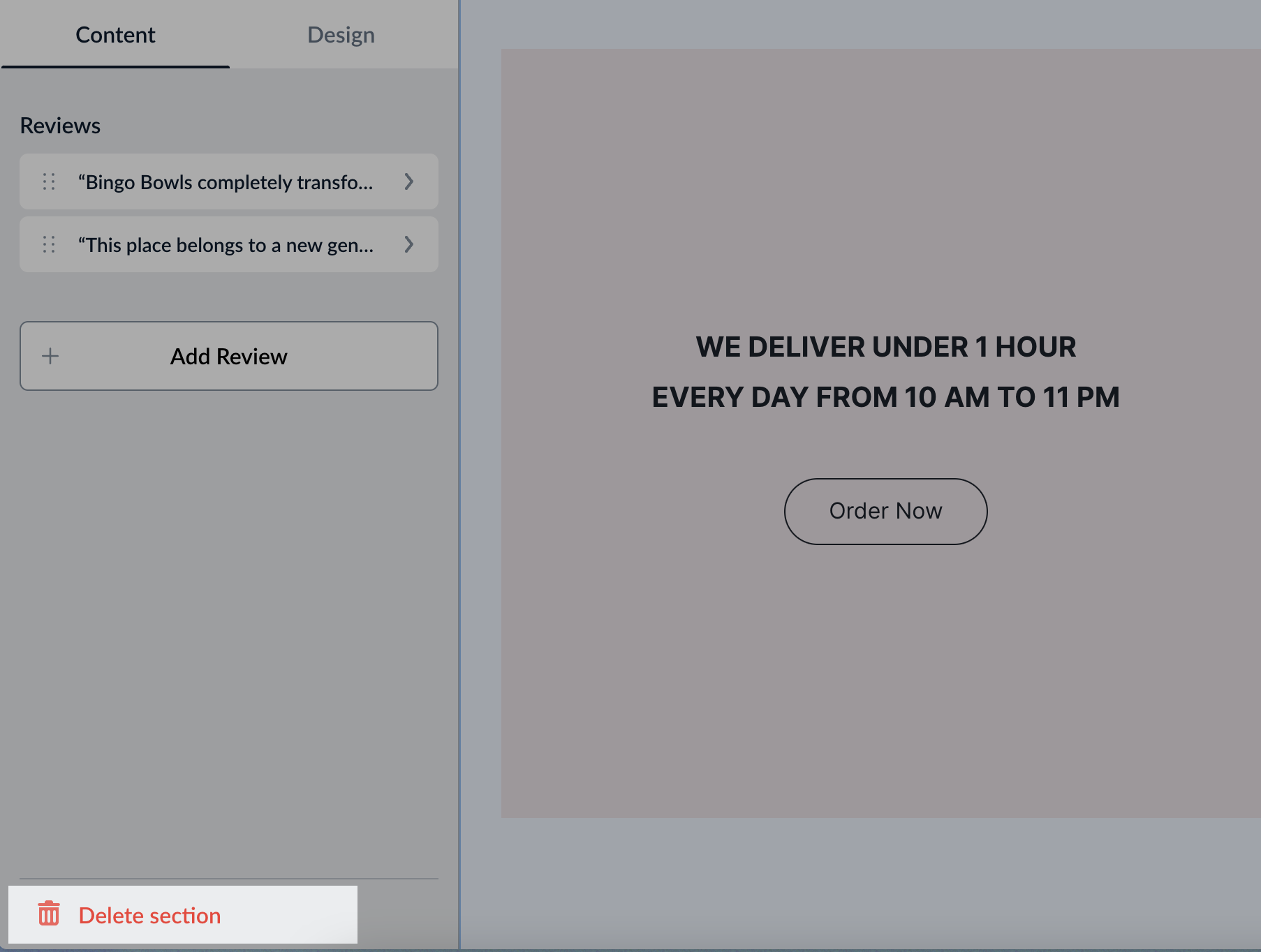Image resolution: width=1261 pixels, height=952 pixels.
Task: Select the Bingo Bowls review item
Action: tap(228, 182)
